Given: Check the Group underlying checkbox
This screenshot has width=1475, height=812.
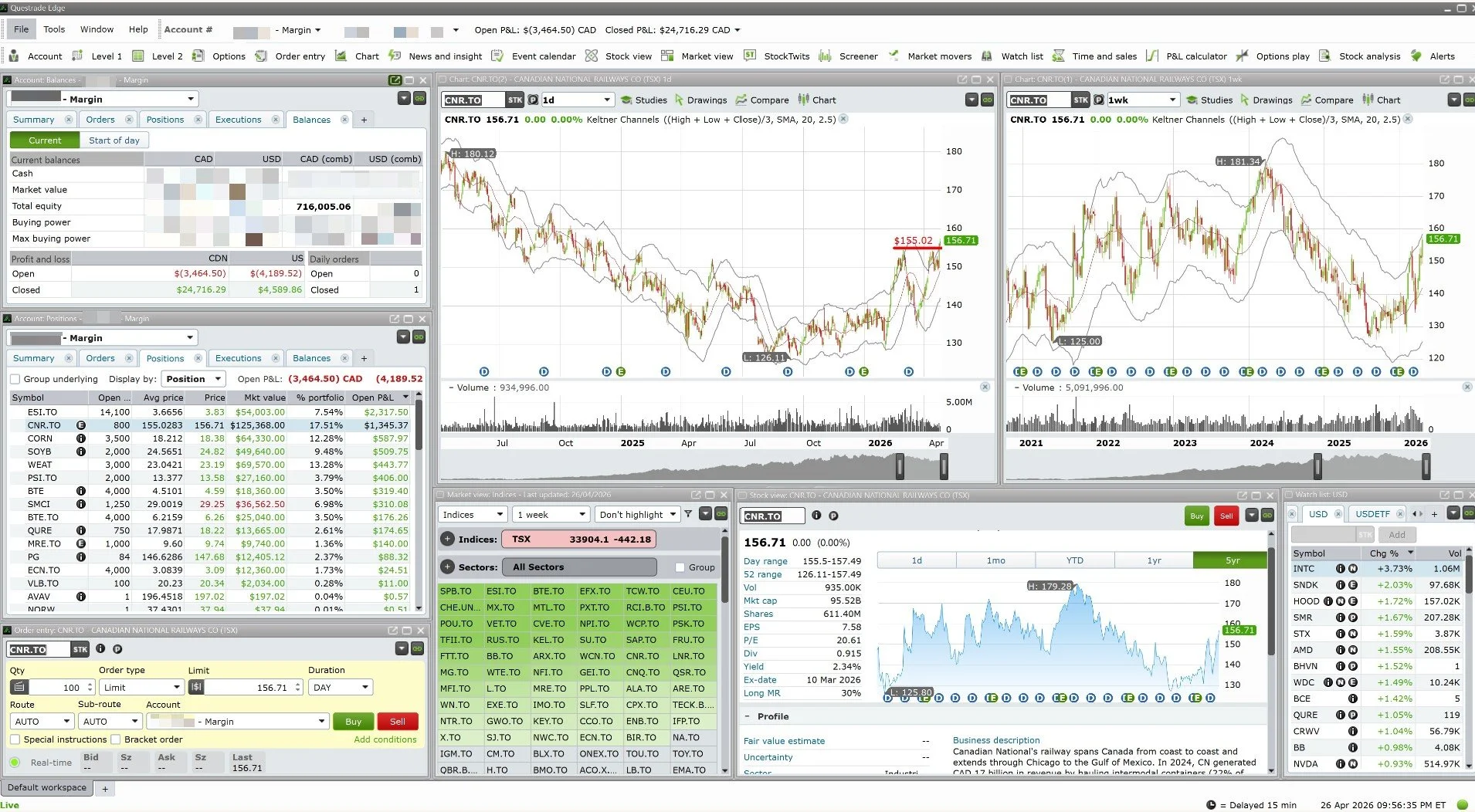Looking at the screenshot, I should coord(15,379).
